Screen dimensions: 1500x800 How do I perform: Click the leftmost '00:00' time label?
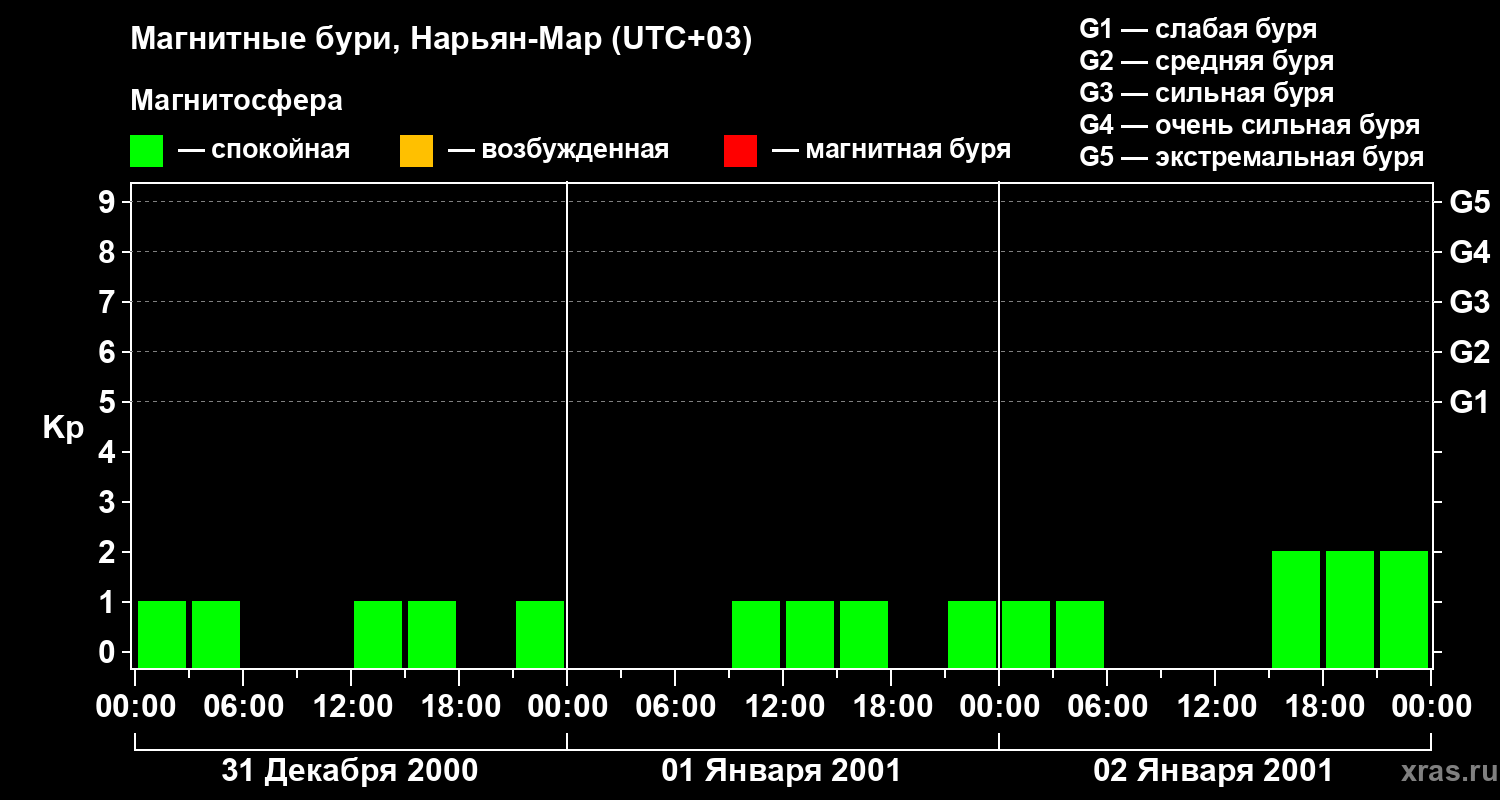click(x=135, y=707)
